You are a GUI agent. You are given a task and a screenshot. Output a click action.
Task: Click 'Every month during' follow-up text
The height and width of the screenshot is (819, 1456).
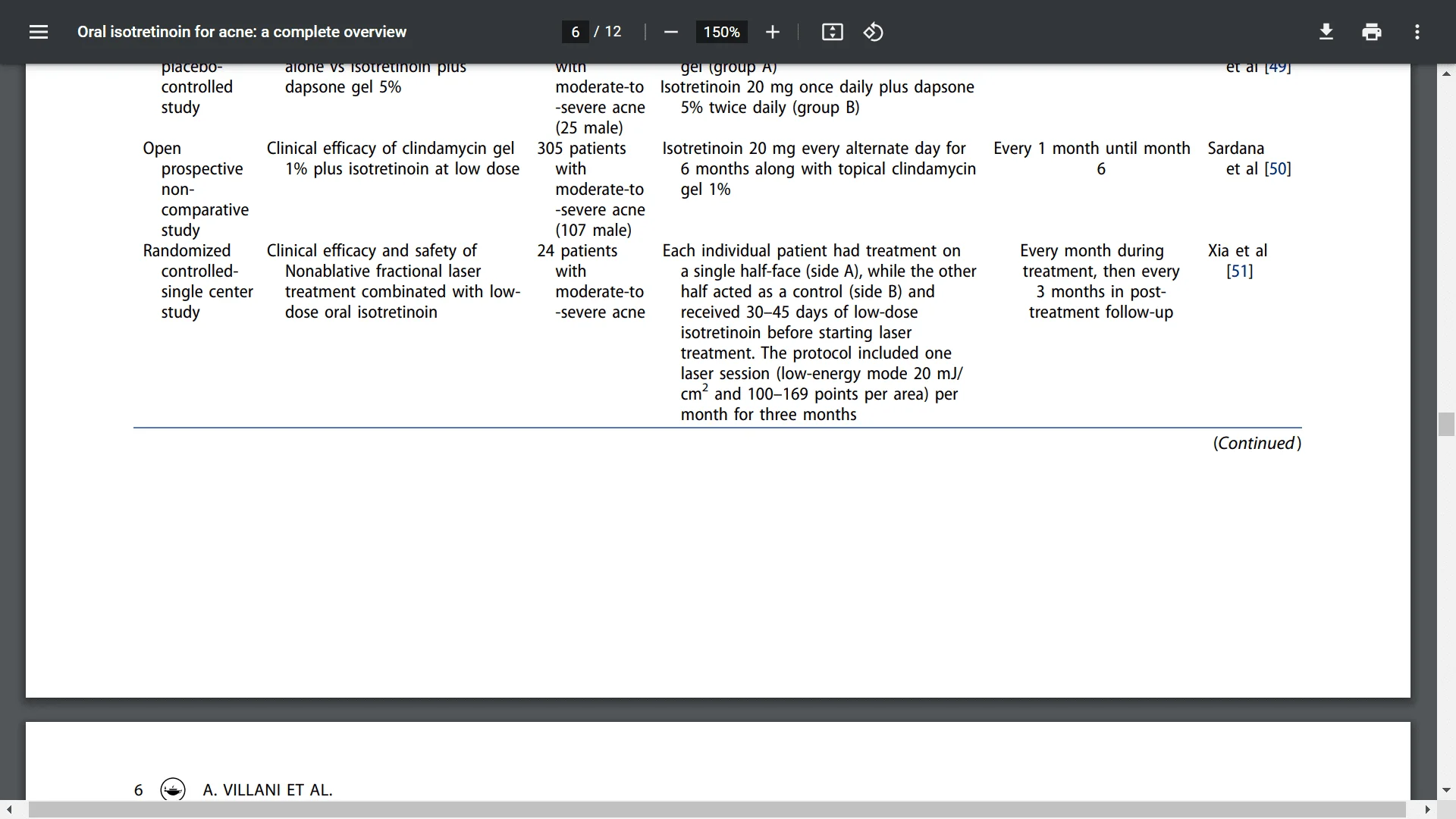pyautogui.click(x=1092, y=251)
